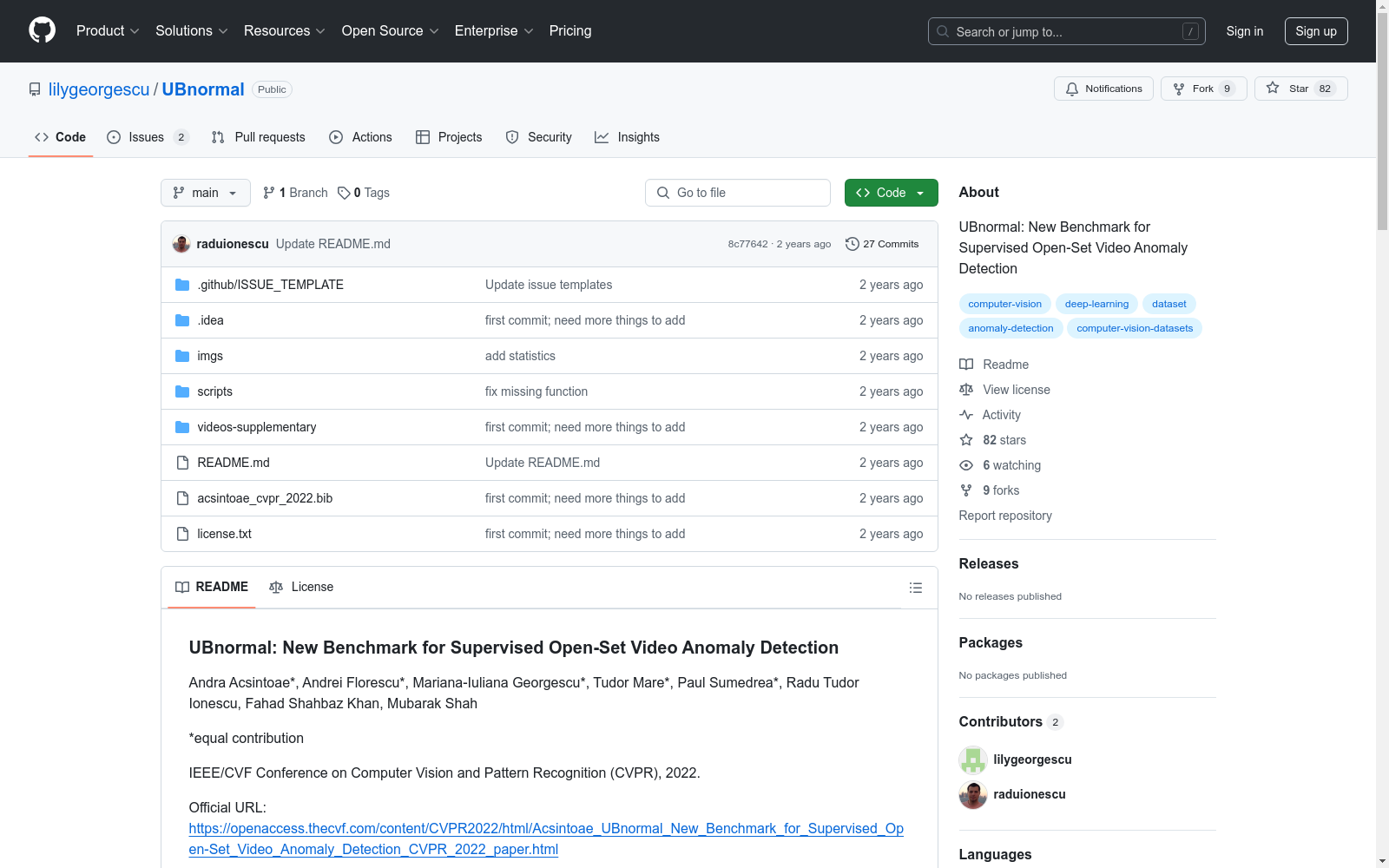
Task: Open the README outline list icon
Action: 916,588
